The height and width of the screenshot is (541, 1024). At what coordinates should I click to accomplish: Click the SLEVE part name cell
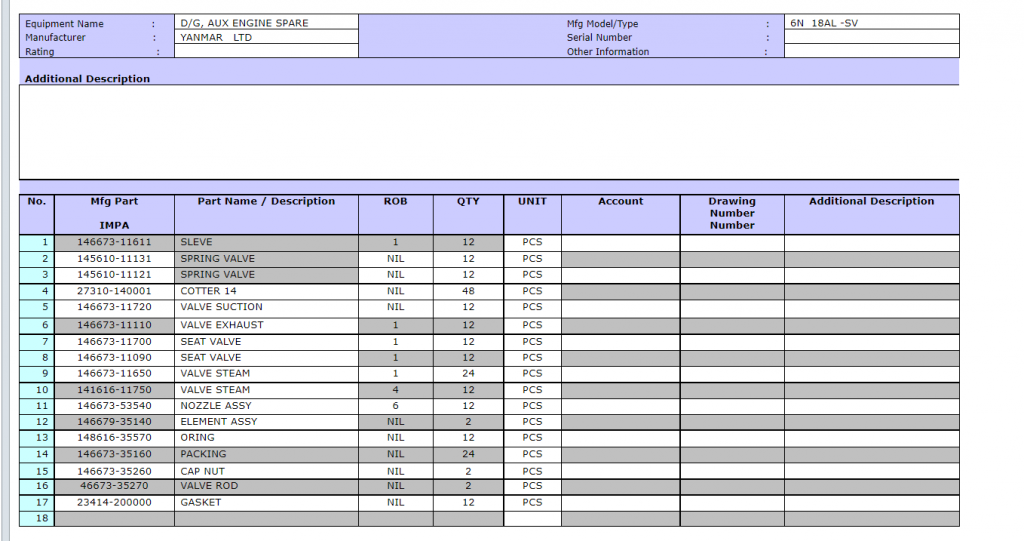tap(266, 242)
